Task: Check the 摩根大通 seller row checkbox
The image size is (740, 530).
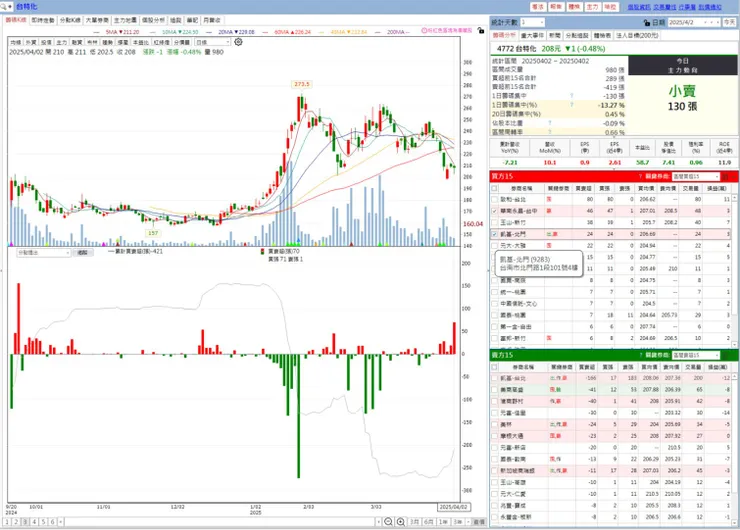Action: coord(494,436)
